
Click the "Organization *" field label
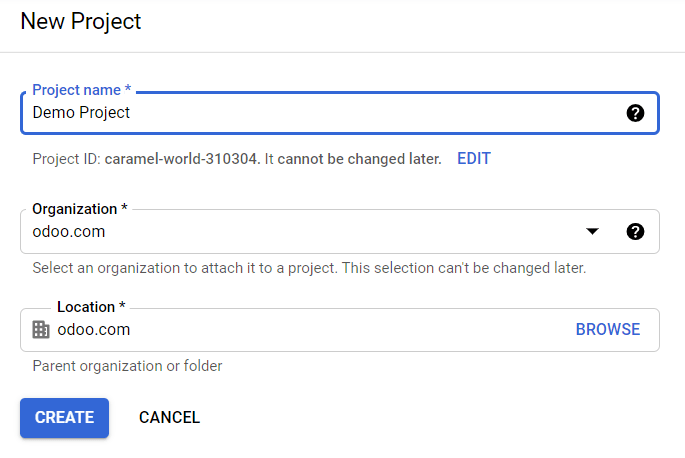click(80, 209)
